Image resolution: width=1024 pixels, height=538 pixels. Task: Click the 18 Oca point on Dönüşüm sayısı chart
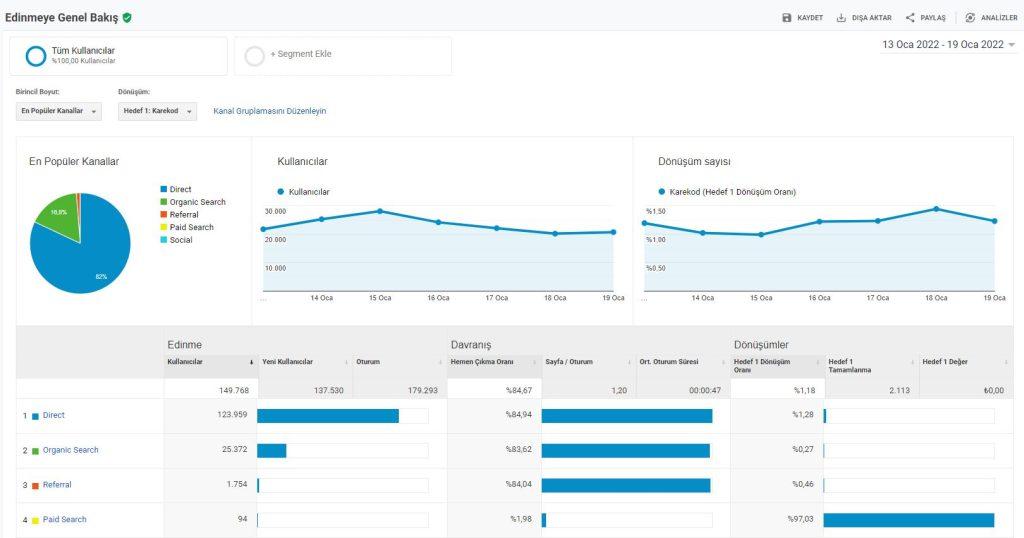tap(936, 209)
